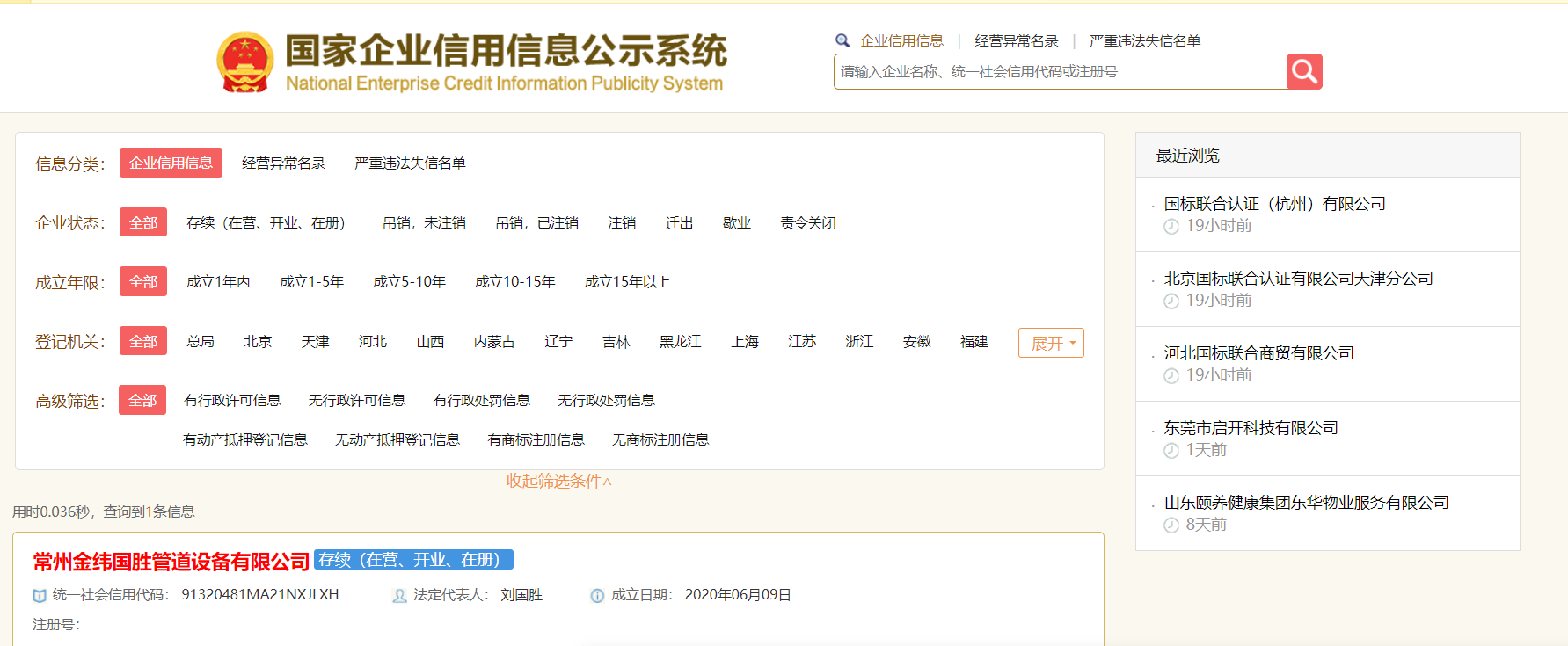Image resolution: width=1568 pixels, height=646 pixels.
Task: Filter by 无行政处罚信息
Action: point(606,400)
